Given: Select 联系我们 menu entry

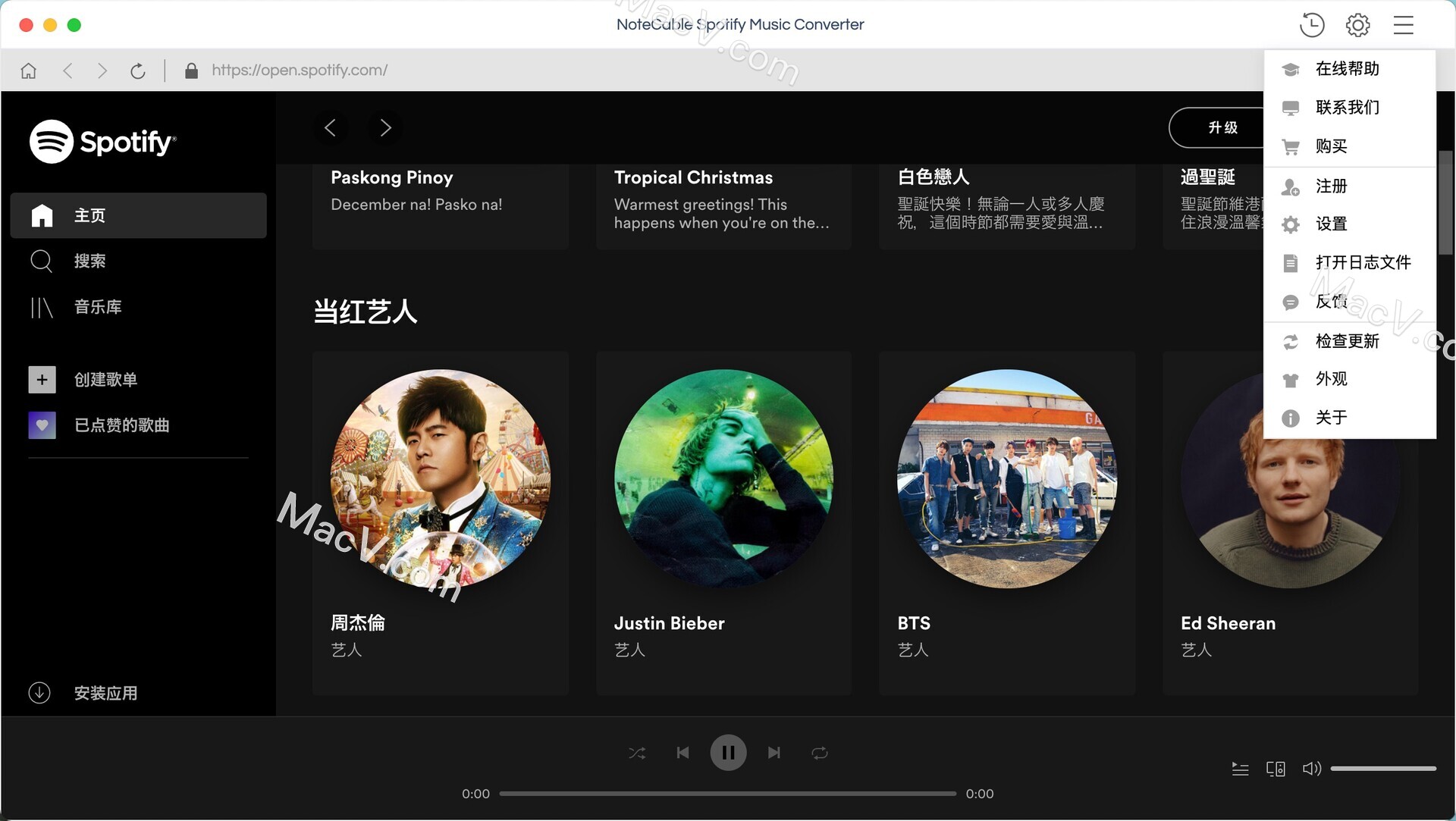Looking at the screenshot, I should 1350,108.
